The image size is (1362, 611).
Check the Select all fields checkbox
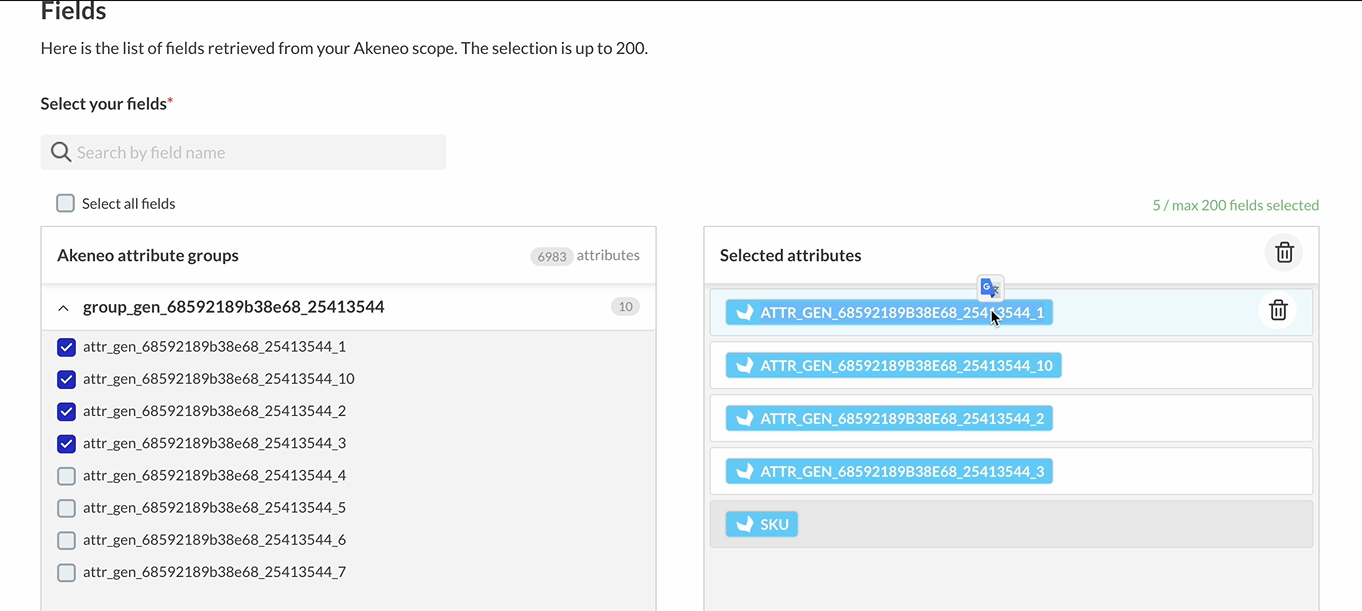[x=66, y=203]
